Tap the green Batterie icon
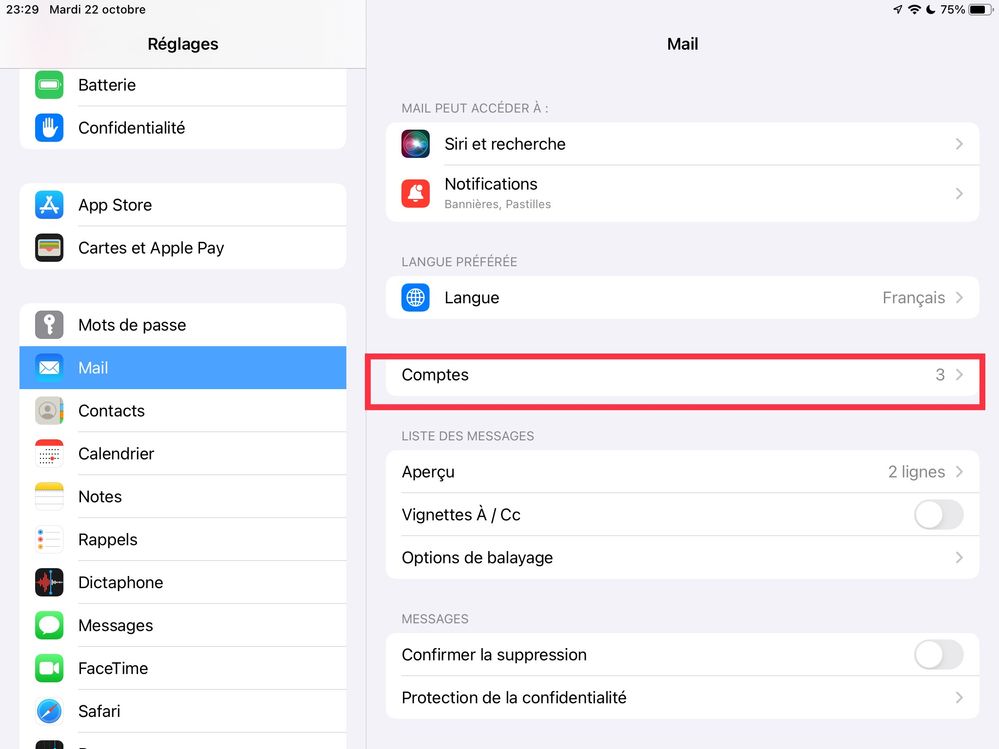The image size is (999, 749). pos(49,85)
